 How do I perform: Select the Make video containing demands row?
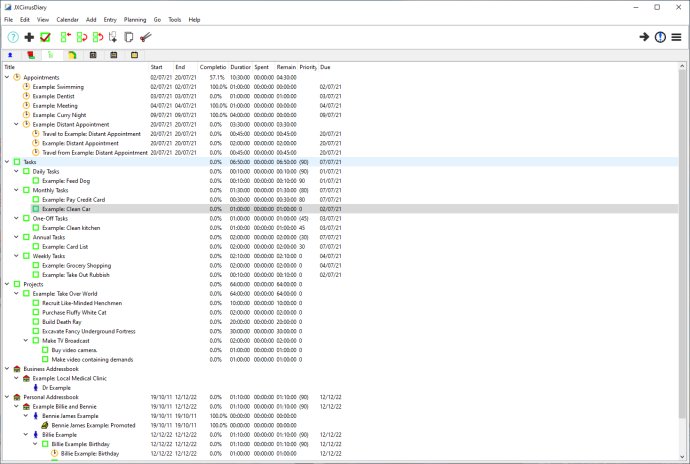click(339, 359)
